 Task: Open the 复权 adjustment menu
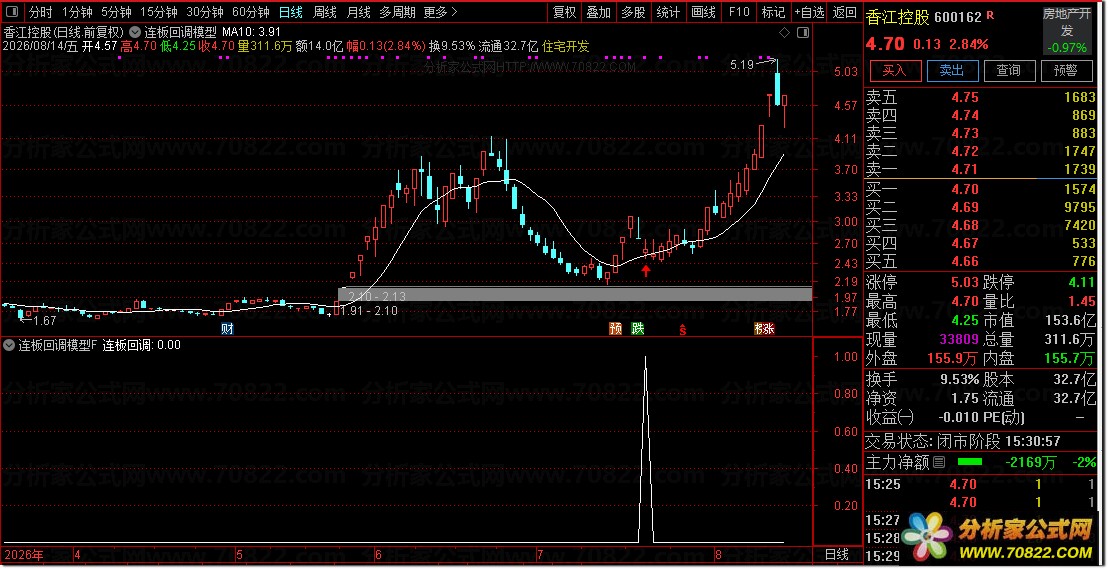564,12
